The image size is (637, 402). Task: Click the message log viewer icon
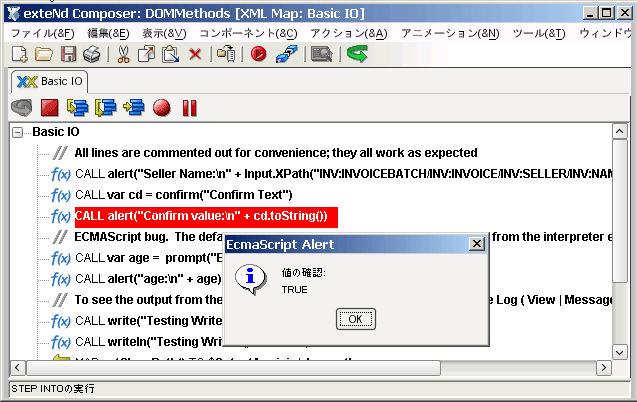click(x=322, y=54)
